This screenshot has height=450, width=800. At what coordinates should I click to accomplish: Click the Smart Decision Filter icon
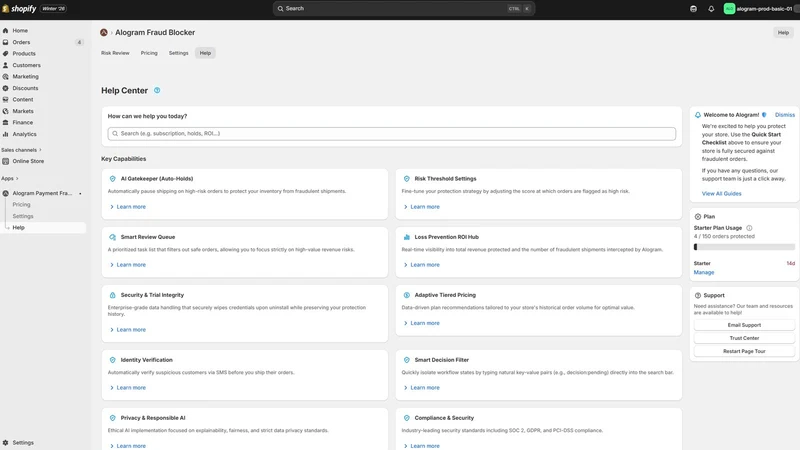coord(407,360)
